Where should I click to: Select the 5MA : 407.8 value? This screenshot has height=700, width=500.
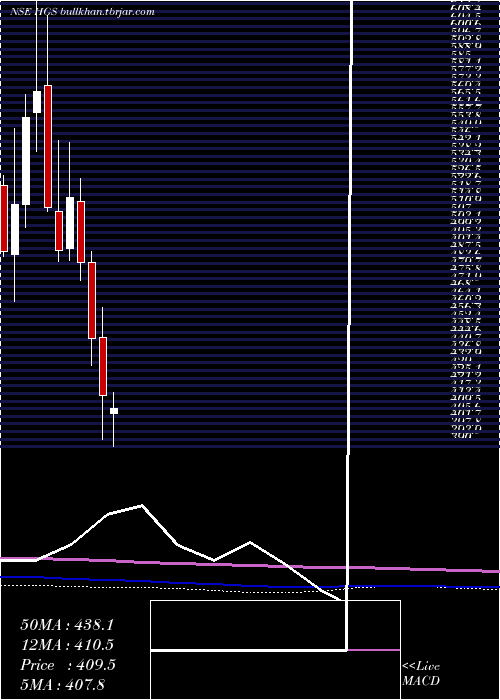coord(62,684)
